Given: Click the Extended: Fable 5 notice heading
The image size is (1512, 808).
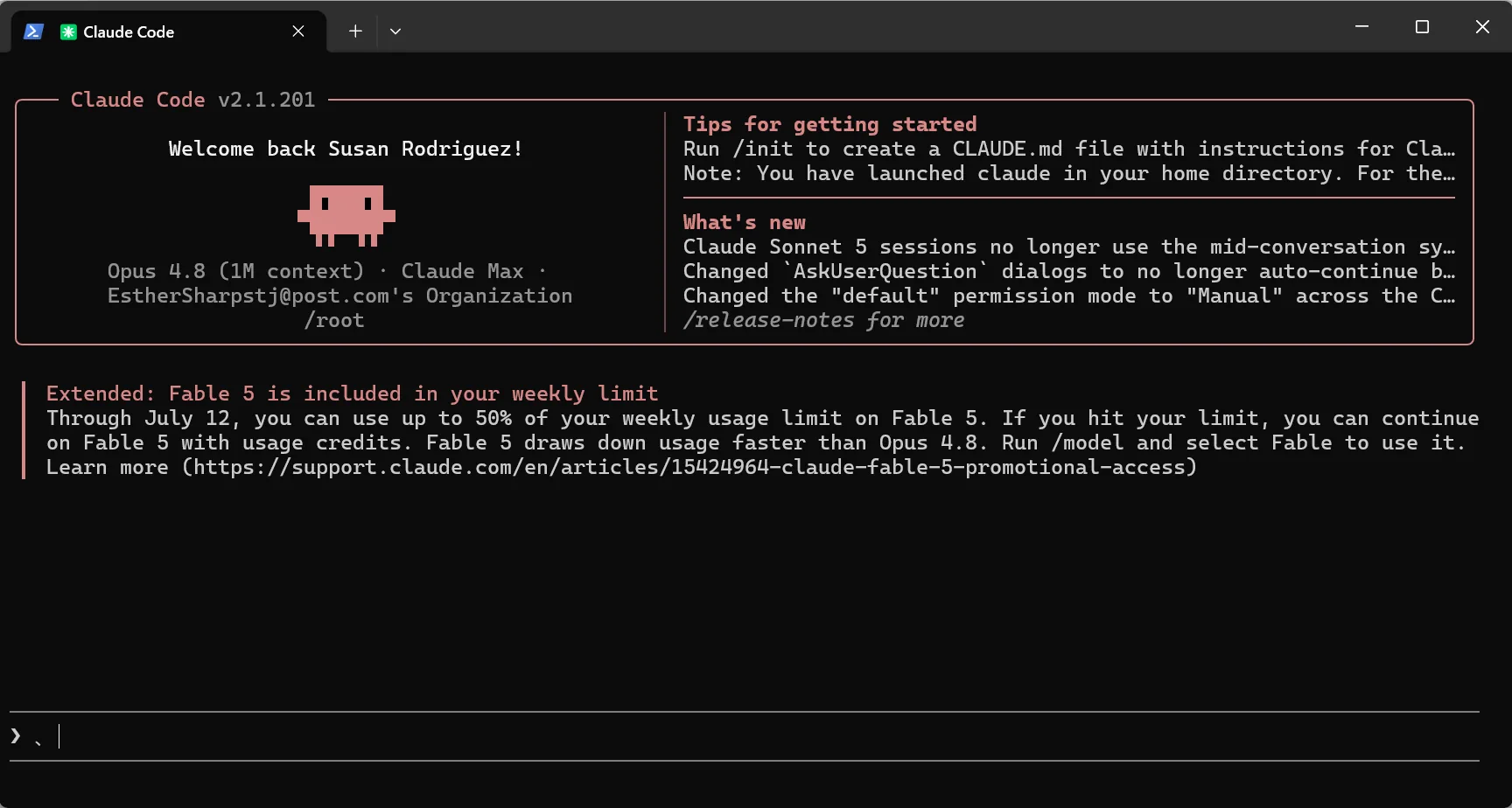Looking at the screenshot, I should click(x=352, y=394).
